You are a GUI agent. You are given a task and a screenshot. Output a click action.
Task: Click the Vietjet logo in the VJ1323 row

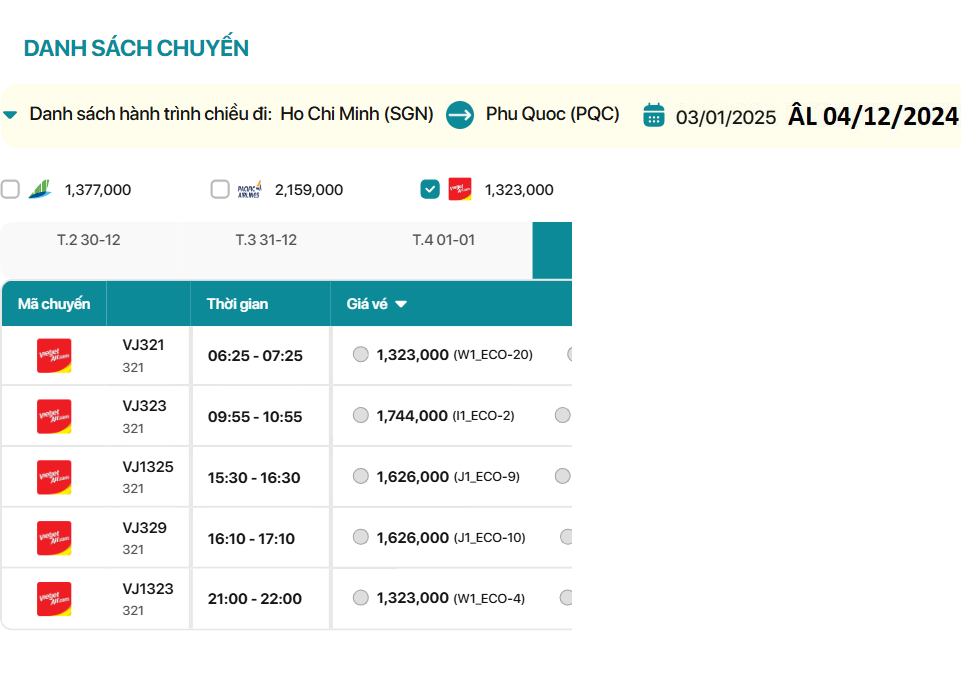54,598
